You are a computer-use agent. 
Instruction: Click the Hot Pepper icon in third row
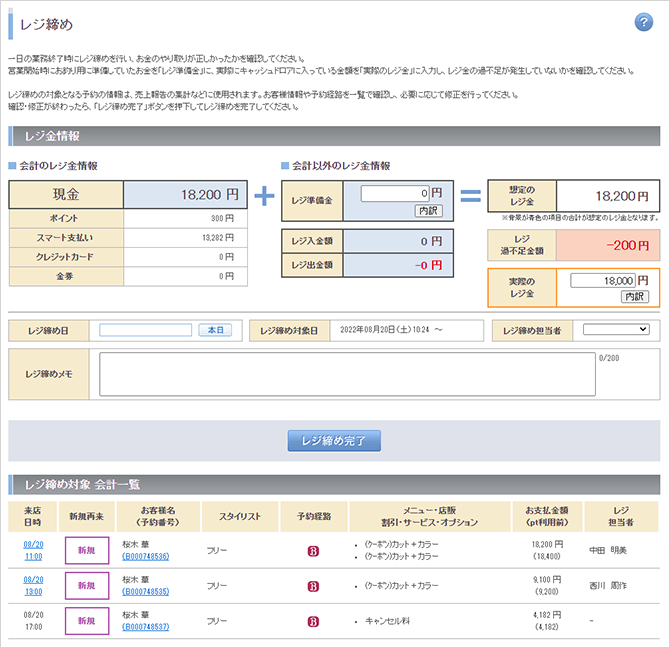(313, 621)
